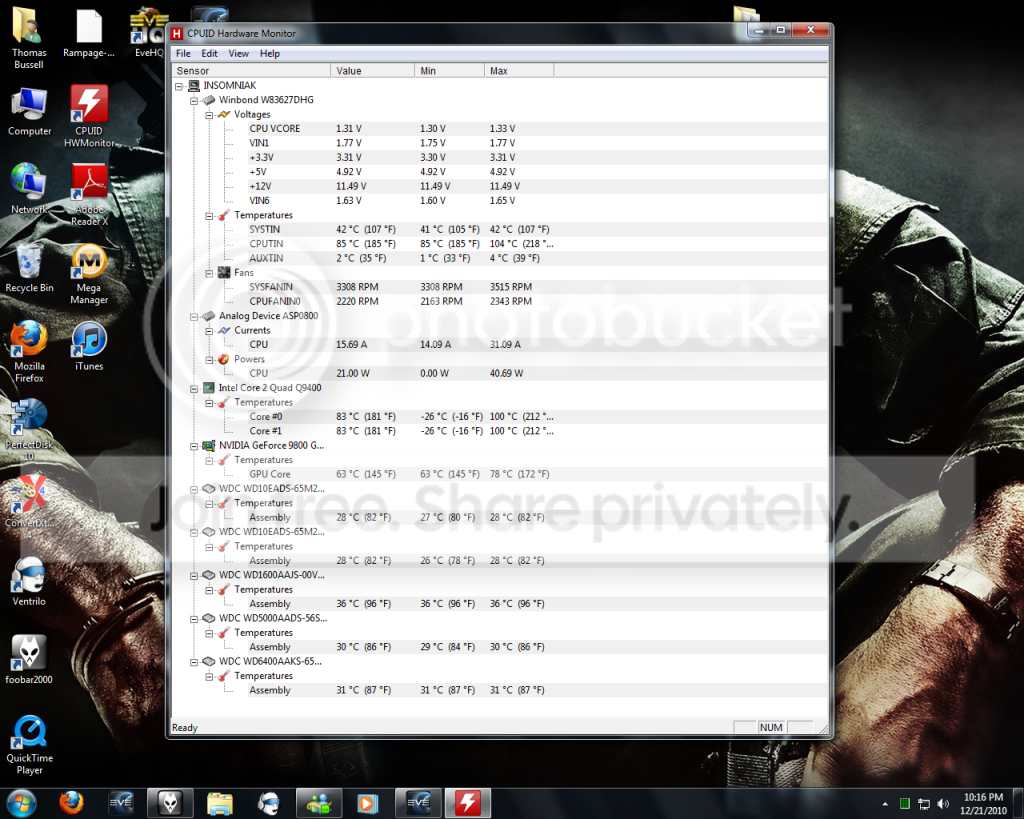Open the File menu
This screenshot has height=819, width=1024.
pyautogui.click(x=184, y=54)
